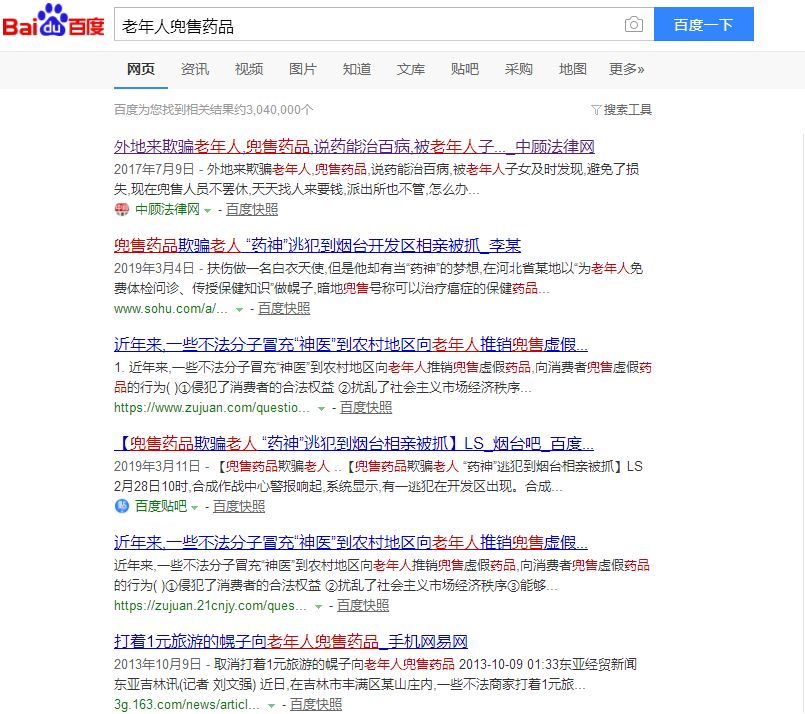The image size is (805, 714).
Task: Expand dropdown arrow beside 3g.163.com
Action: point(272,706)
